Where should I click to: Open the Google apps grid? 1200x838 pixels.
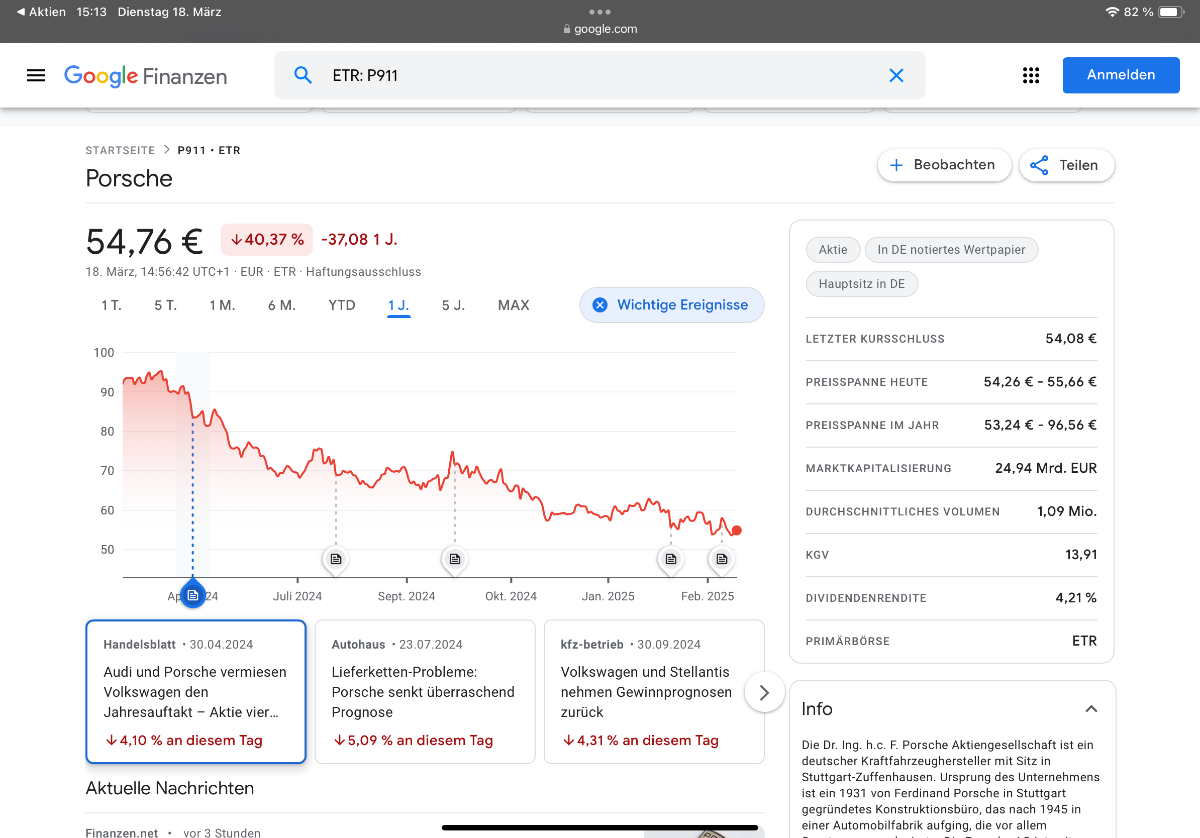pyautogui.click(x=1031, y=75)
